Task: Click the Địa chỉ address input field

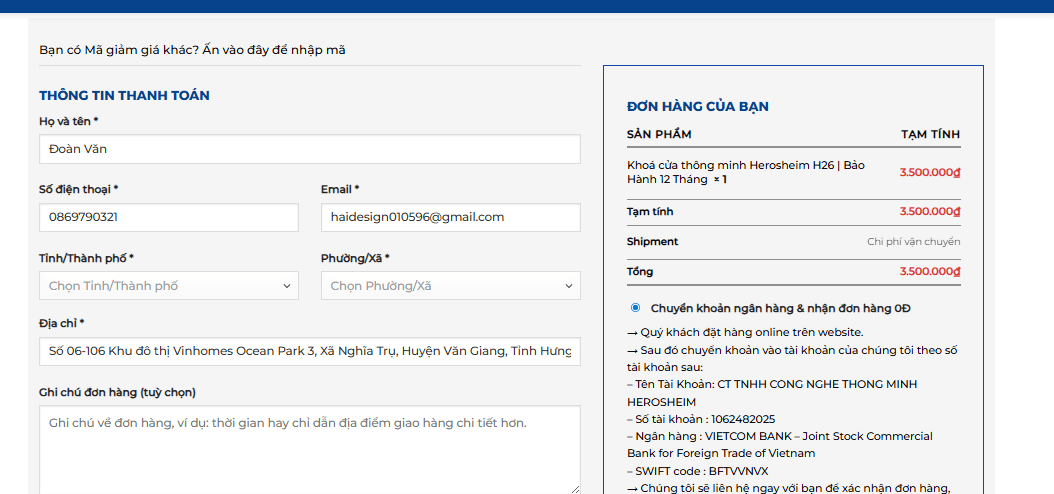Action: point(310,351)
